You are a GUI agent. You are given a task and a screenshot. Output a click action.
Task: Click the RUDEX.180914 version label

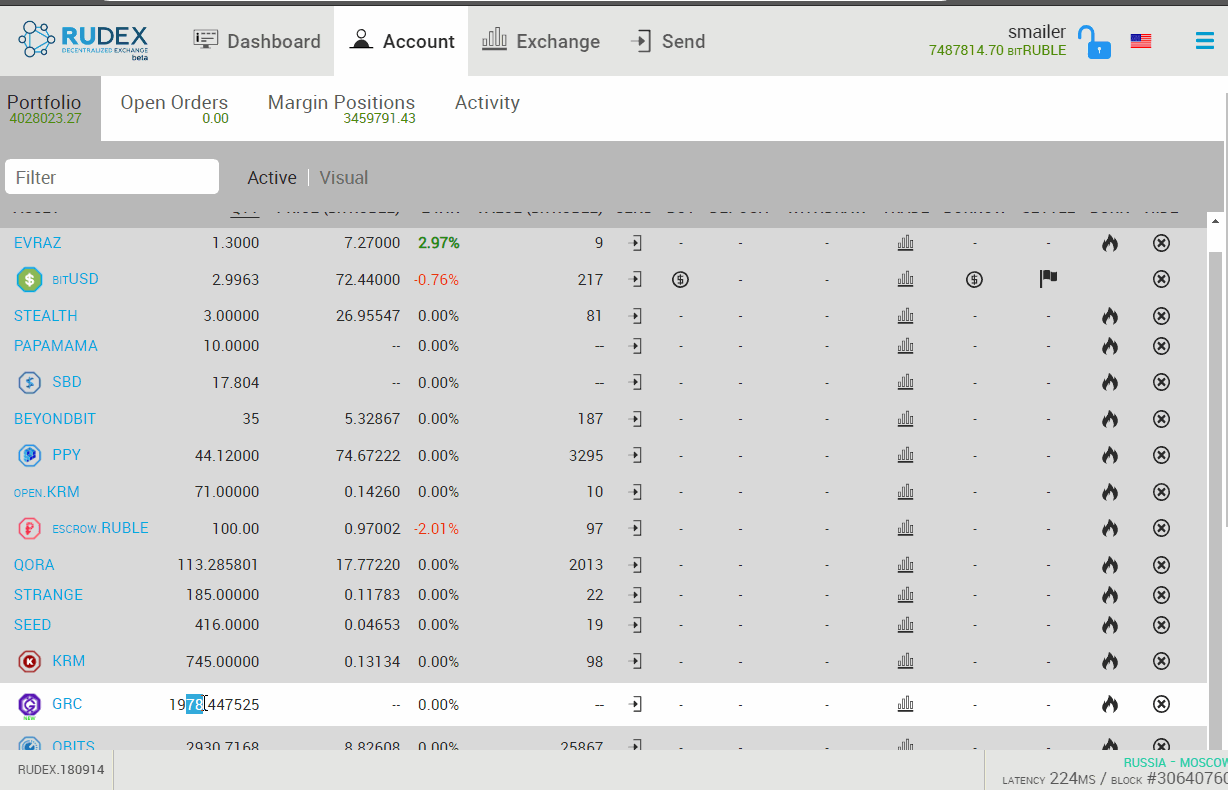(x=61, y=770)
